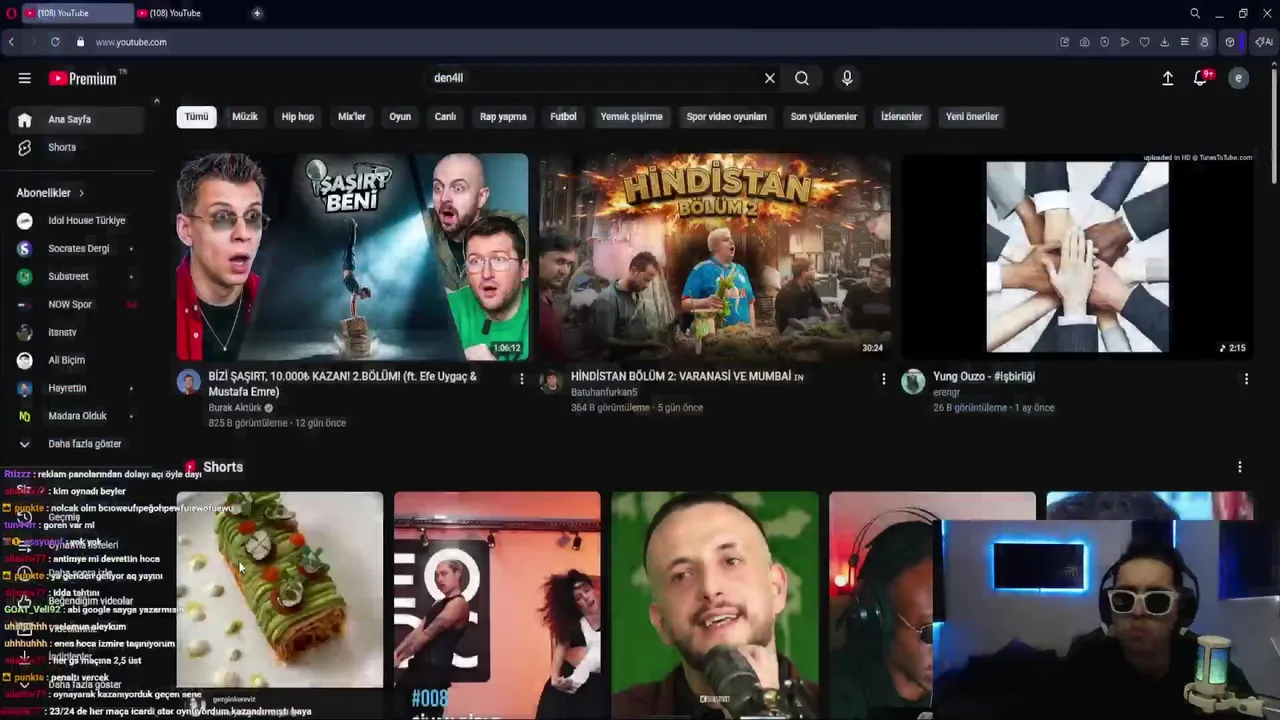Select the Müzik filter chip

click(245, 117)
